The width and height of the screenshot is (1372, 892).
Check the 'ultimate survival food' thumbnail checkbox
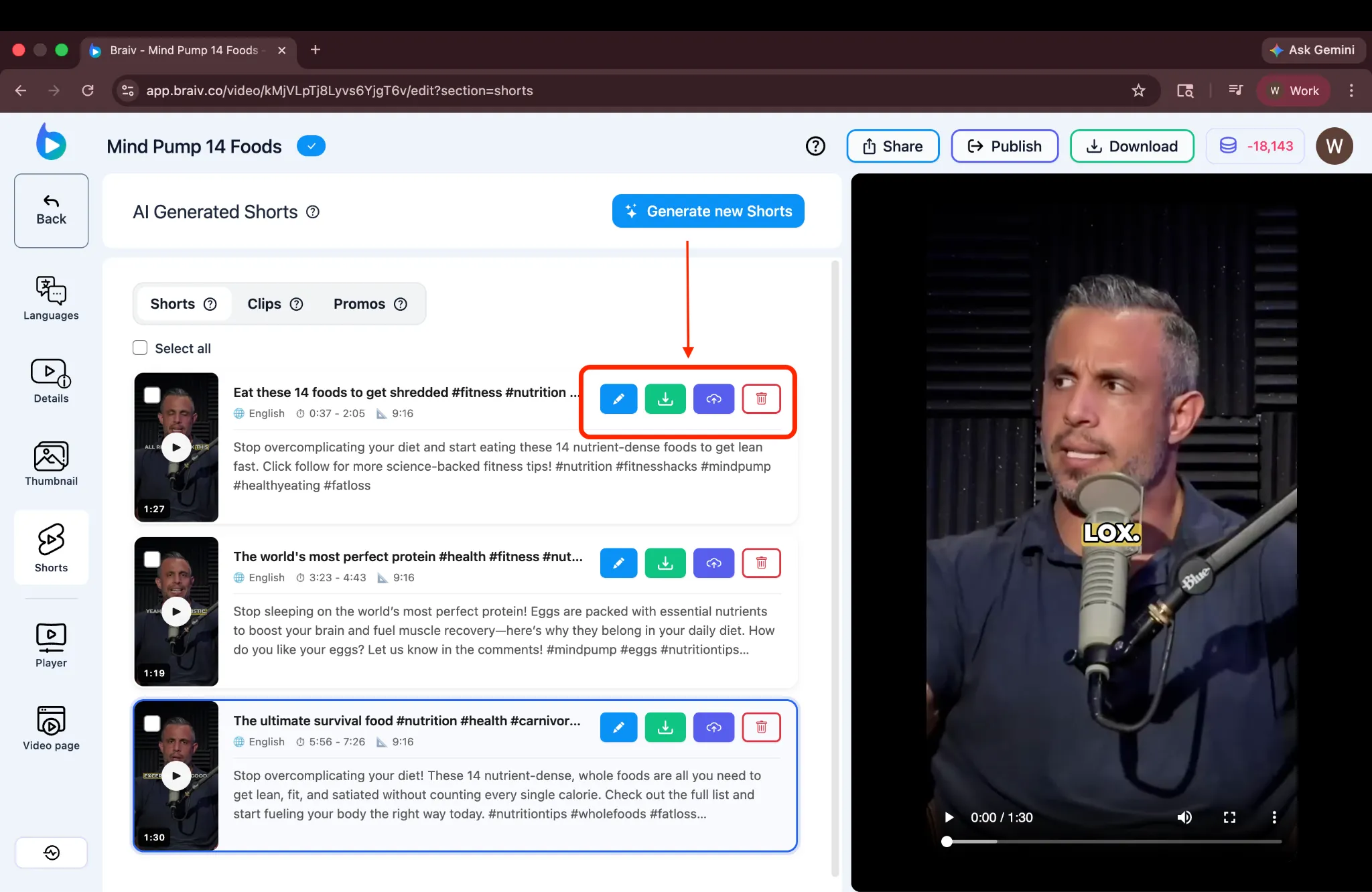[152, 723]
